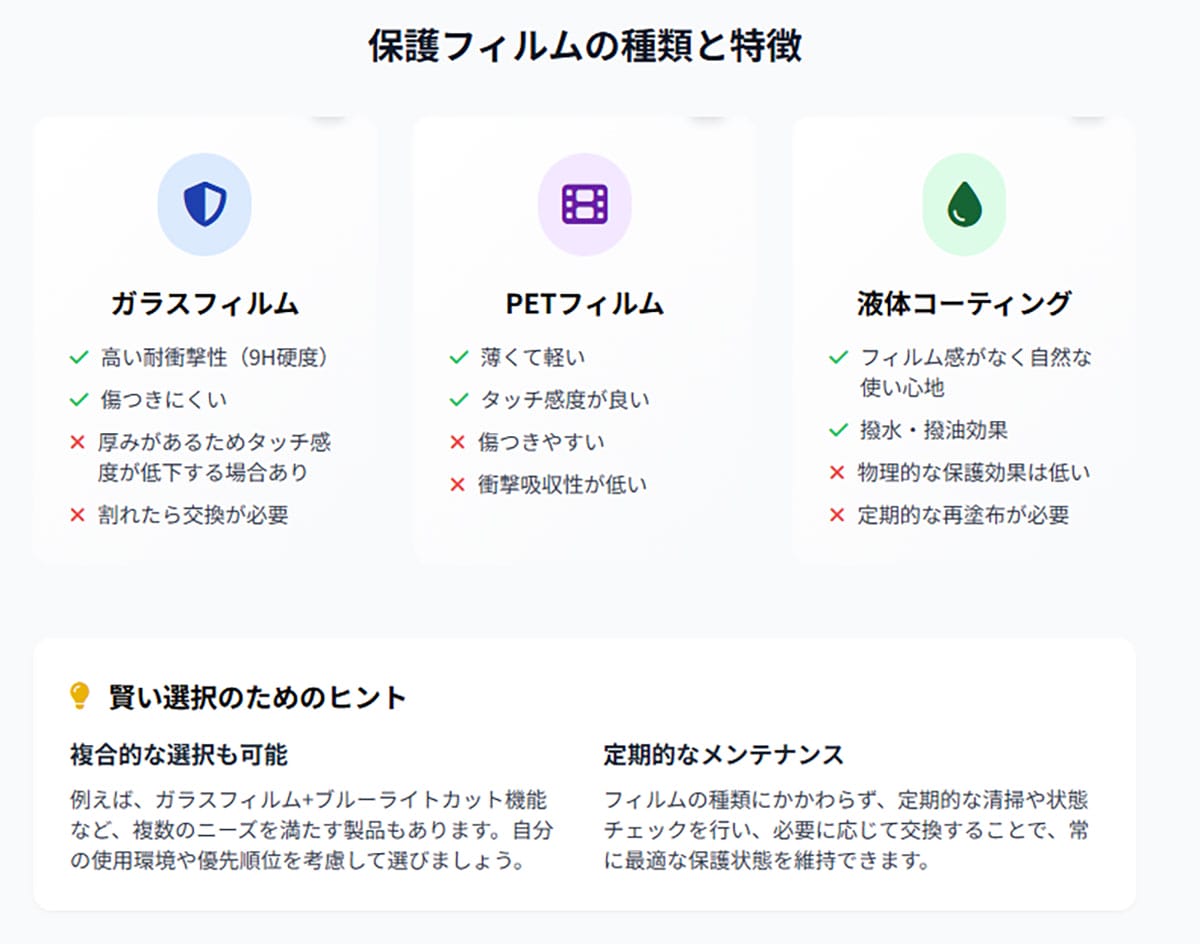Click the purple film strip icon
Image resolution: width=1200 pixels, height=944 pixels.
585,204
